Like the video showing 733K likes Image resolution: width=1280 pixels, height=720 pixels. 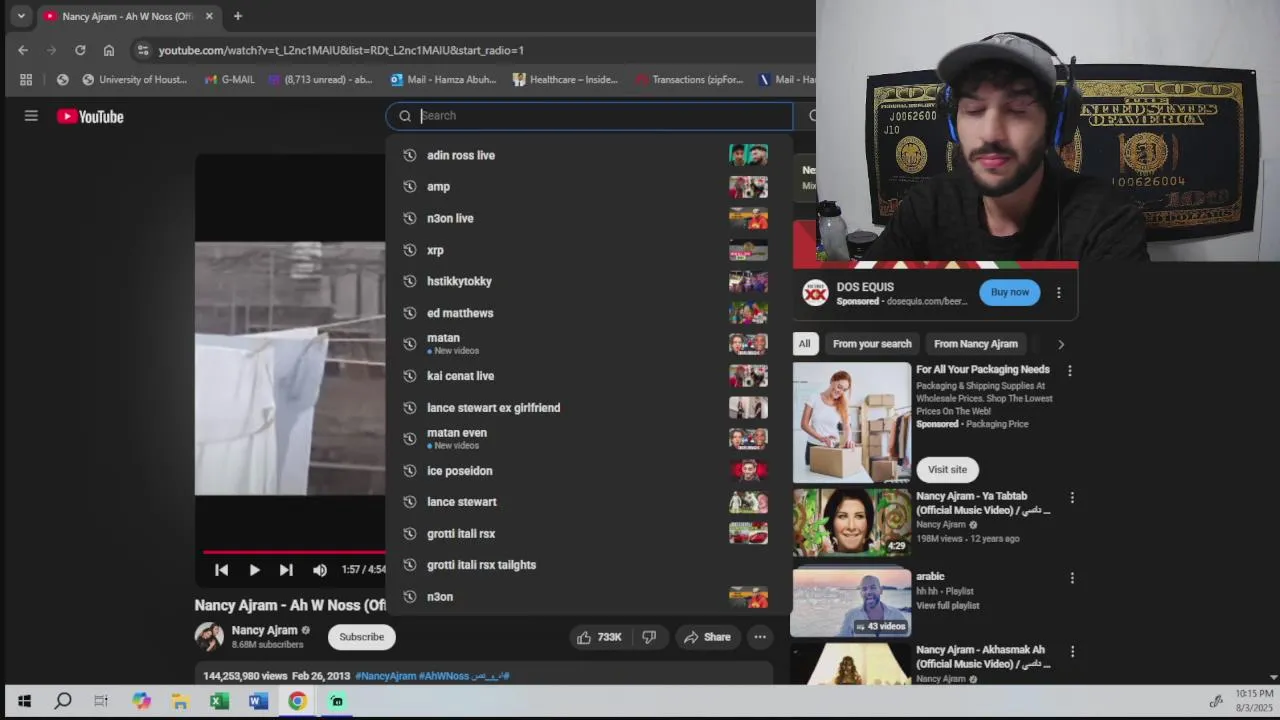click(599, 637)
